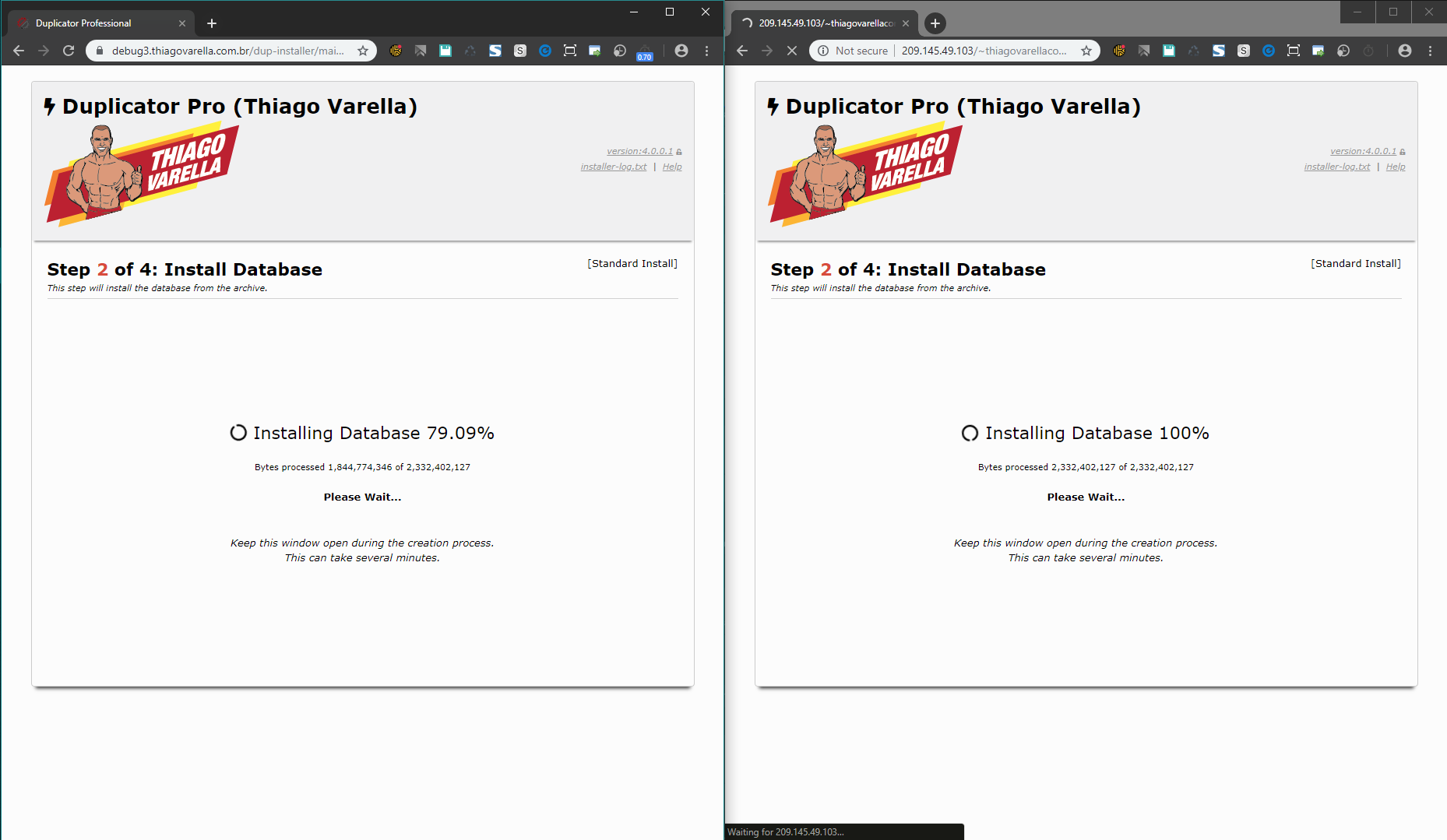Open the version 4.0.0.1 link in the right window
The width and height of the screenshot is (1447, 840).
(1364, 151)
